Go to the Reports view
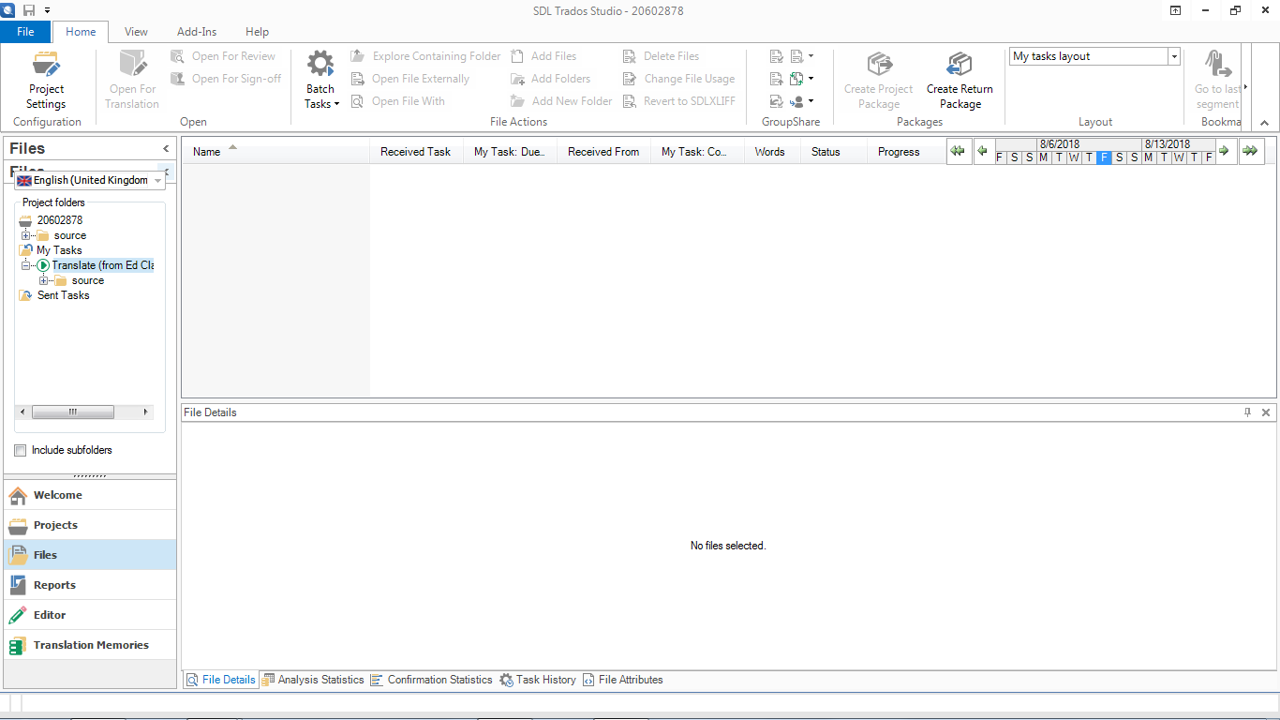Screen dimensions: 1280x720 pyautogui.click(x=89, y=585)
